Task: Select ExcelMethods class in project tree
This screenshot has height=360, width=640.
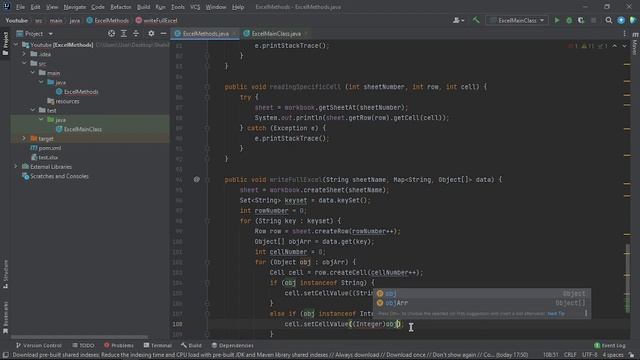Action: point(77,91)
